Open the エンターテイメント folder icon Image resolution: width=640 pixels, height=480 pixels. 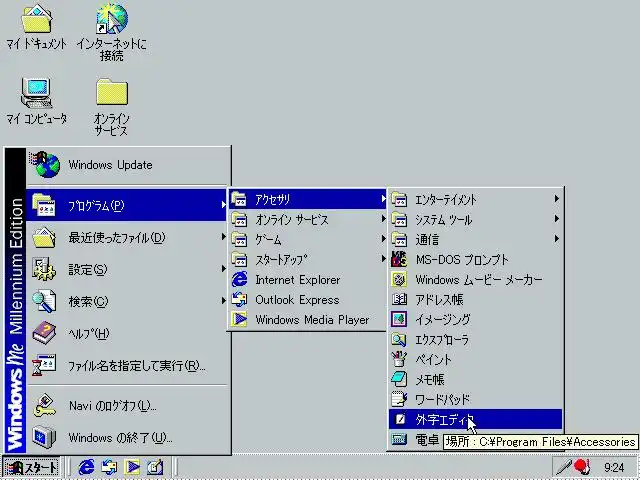[x=399, y=200]
